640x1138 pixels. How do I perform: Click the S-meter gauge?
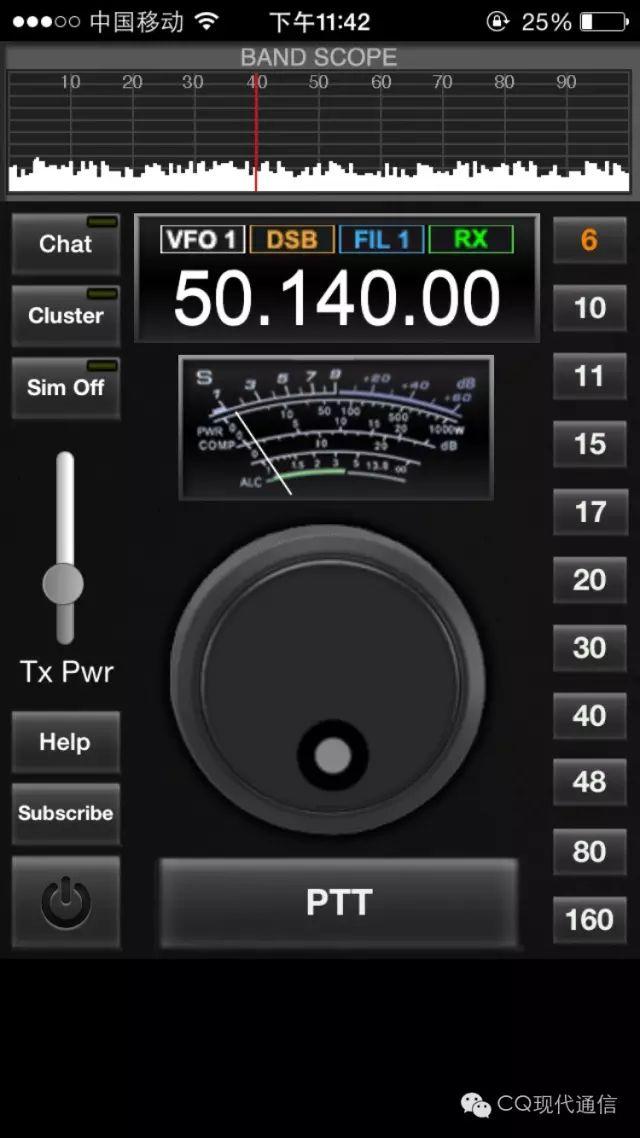click(336, 427)
